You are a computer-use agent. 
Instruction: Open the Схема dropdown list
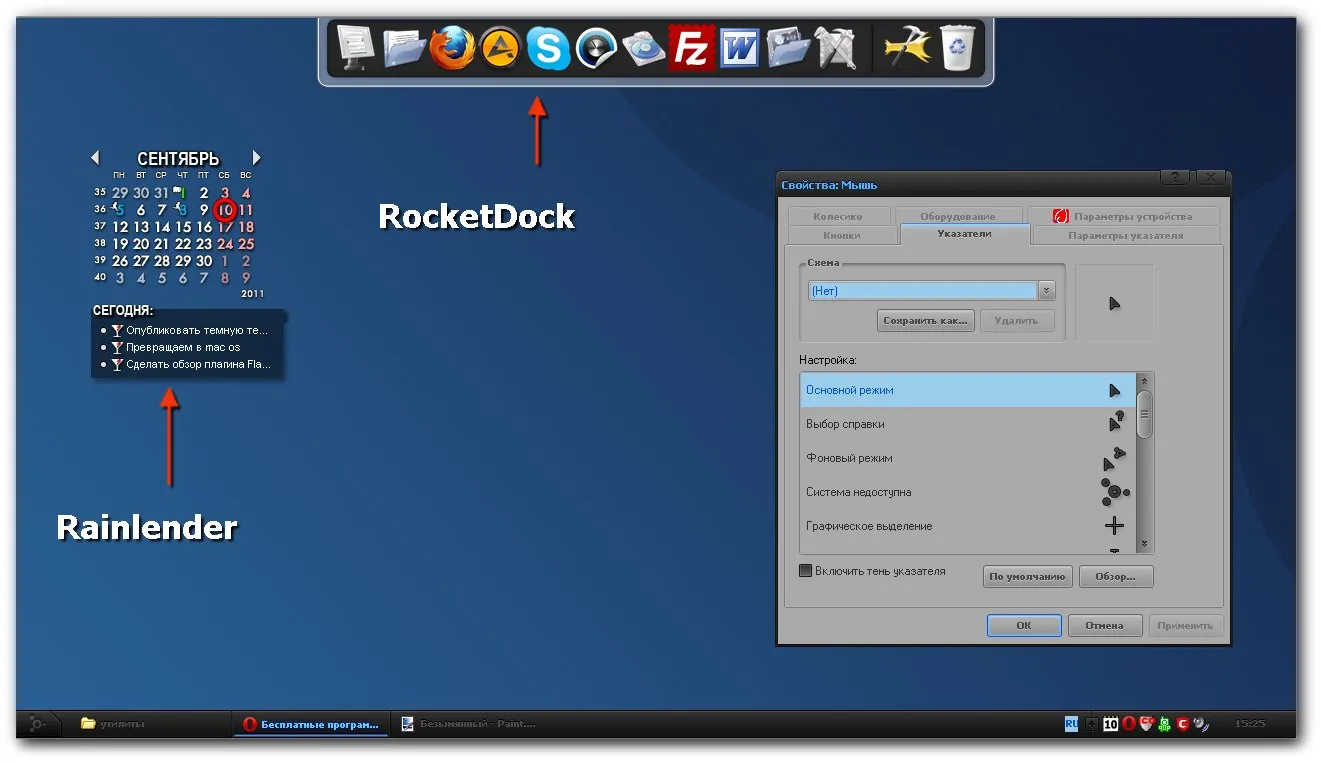click(1047, 291)
